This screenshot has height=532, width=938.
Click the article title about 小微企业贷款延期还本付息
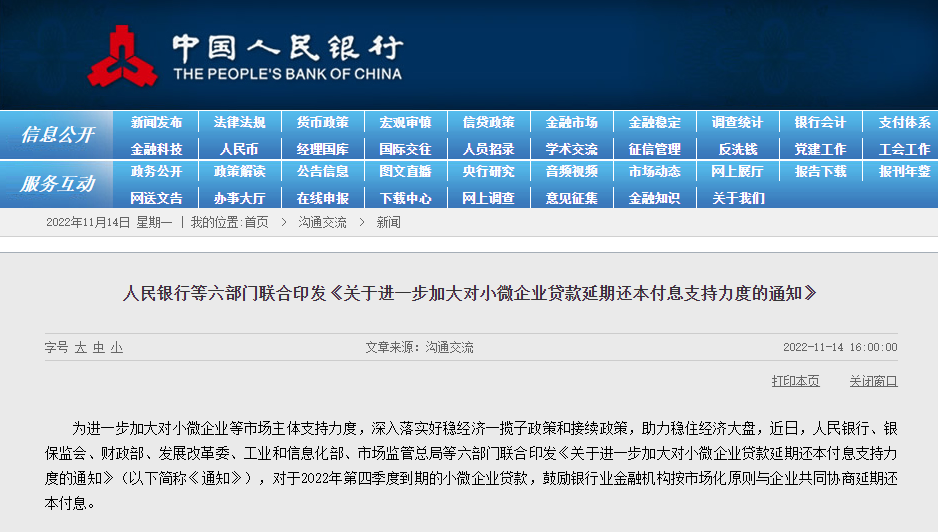point(470,293)
